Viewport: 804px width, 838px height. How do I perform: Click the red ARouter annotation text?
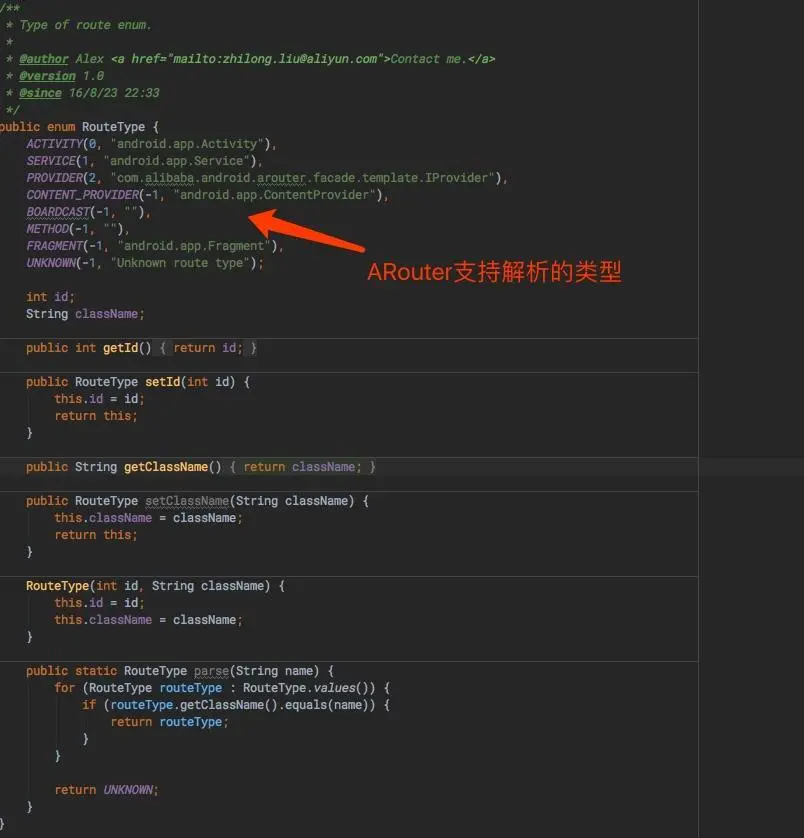493,272
